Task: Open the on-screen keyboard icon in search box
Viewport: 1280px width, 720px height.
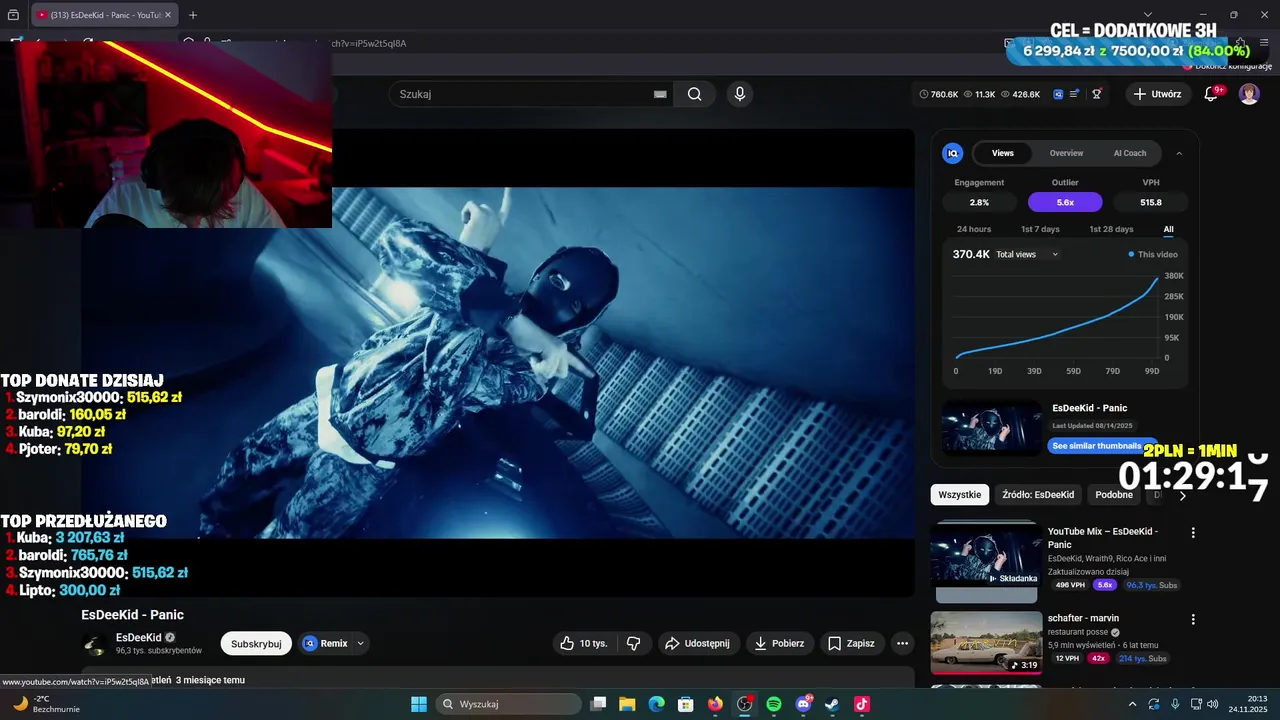Action: point(660,94)
